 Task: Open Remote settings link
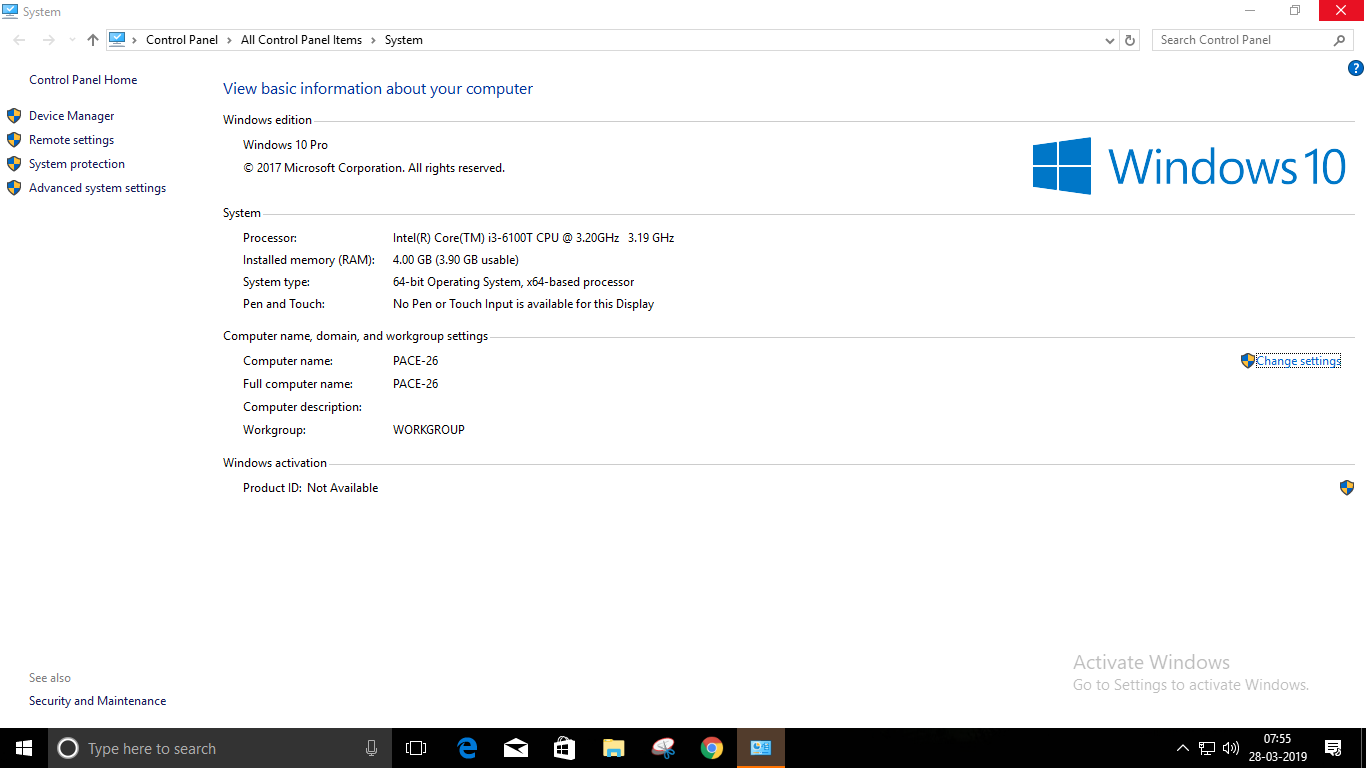point(71,140)
